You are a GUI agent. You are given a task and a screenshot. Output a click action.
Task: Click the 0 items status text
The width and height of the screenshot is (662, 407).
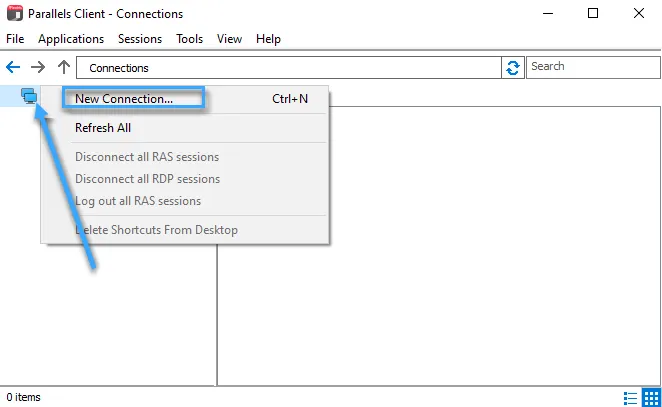[23, 397]
